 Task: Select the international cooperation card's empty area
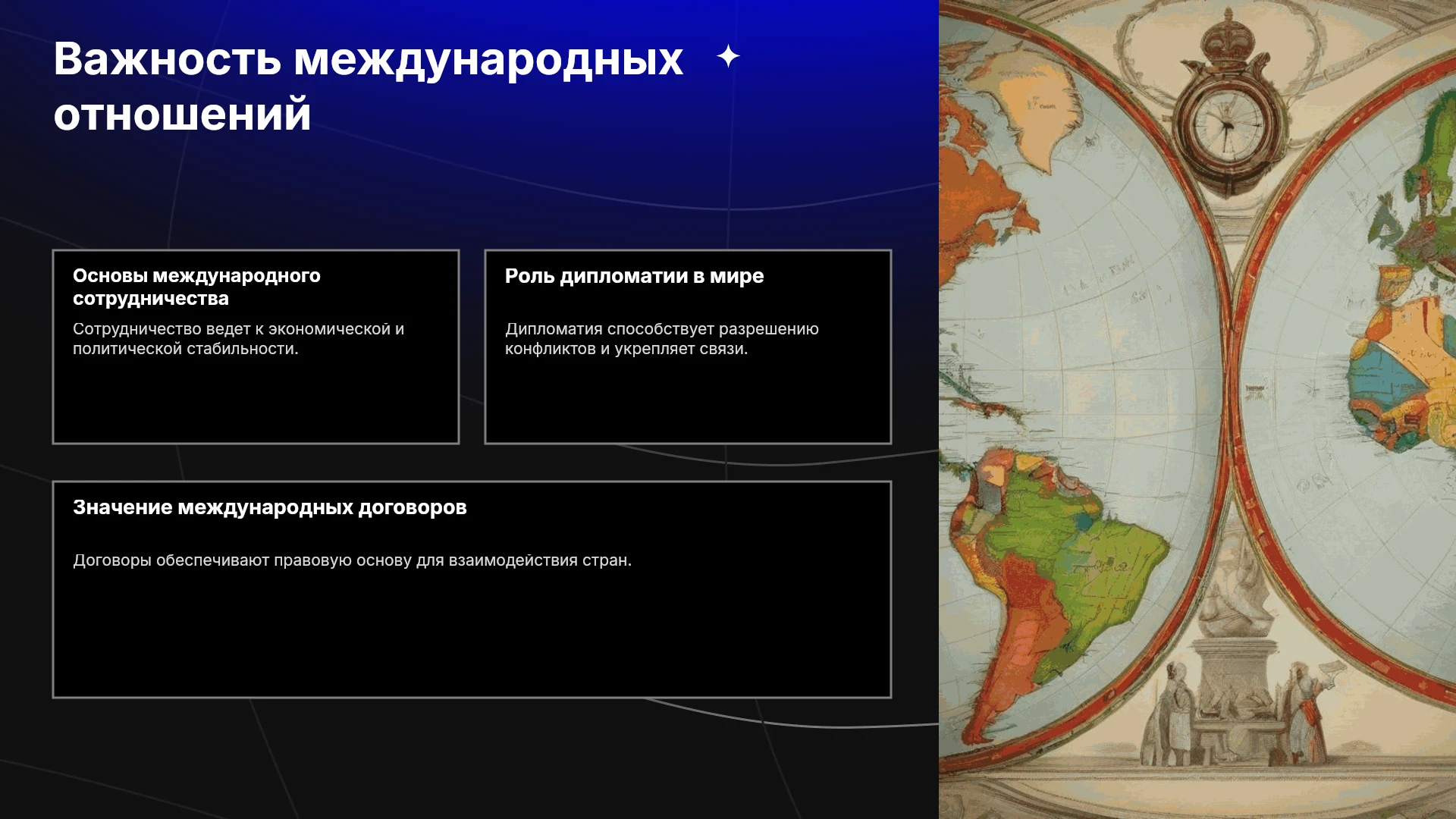[x=256, y=400]
